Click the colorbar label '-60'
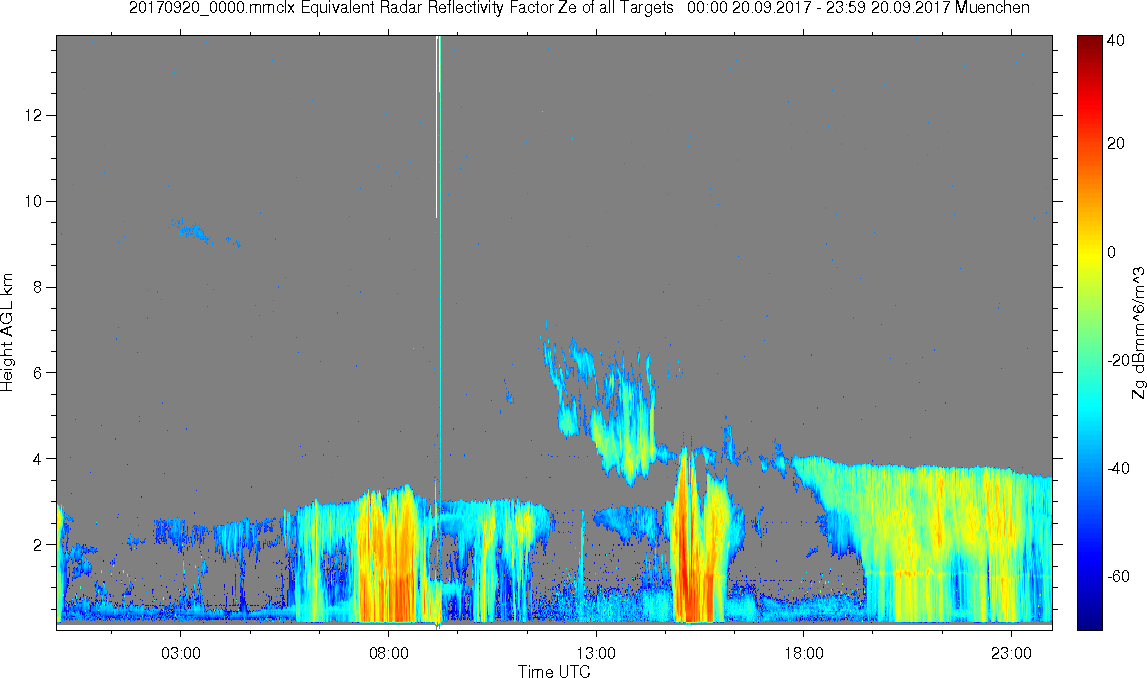The width and height of the screenshot is (1147, 678). [1116, 577]
